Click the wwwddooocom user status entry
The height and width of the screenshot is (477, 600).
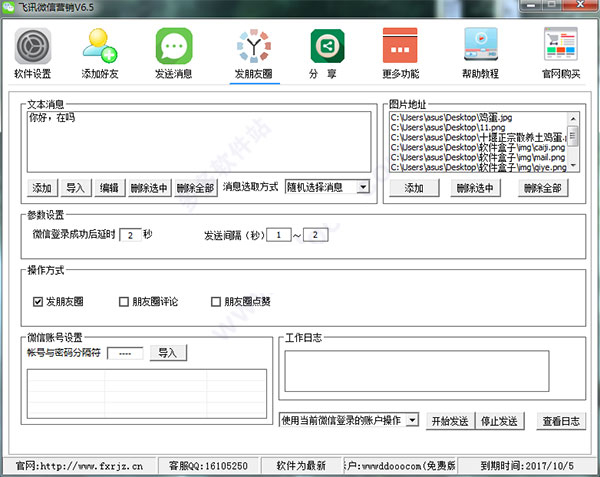point(399,466)
